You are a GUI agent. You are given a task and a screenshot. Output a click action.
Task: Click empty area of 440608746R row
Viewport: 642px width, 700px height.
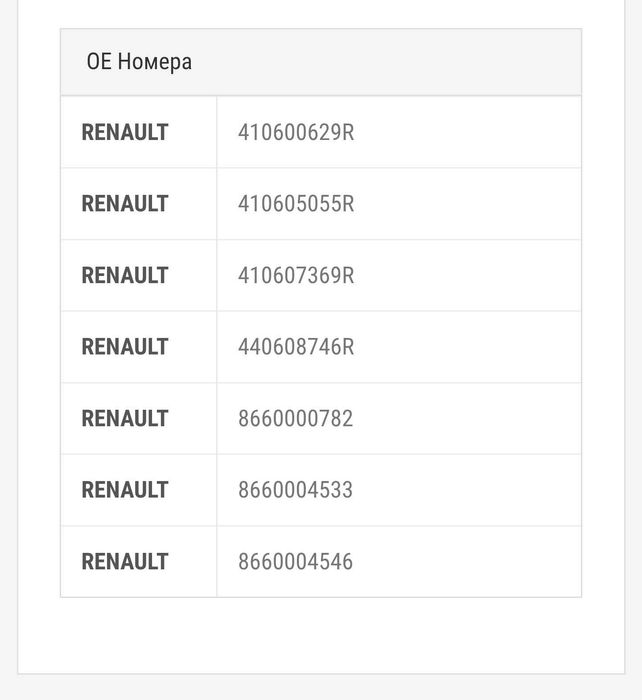click(467, 347)
